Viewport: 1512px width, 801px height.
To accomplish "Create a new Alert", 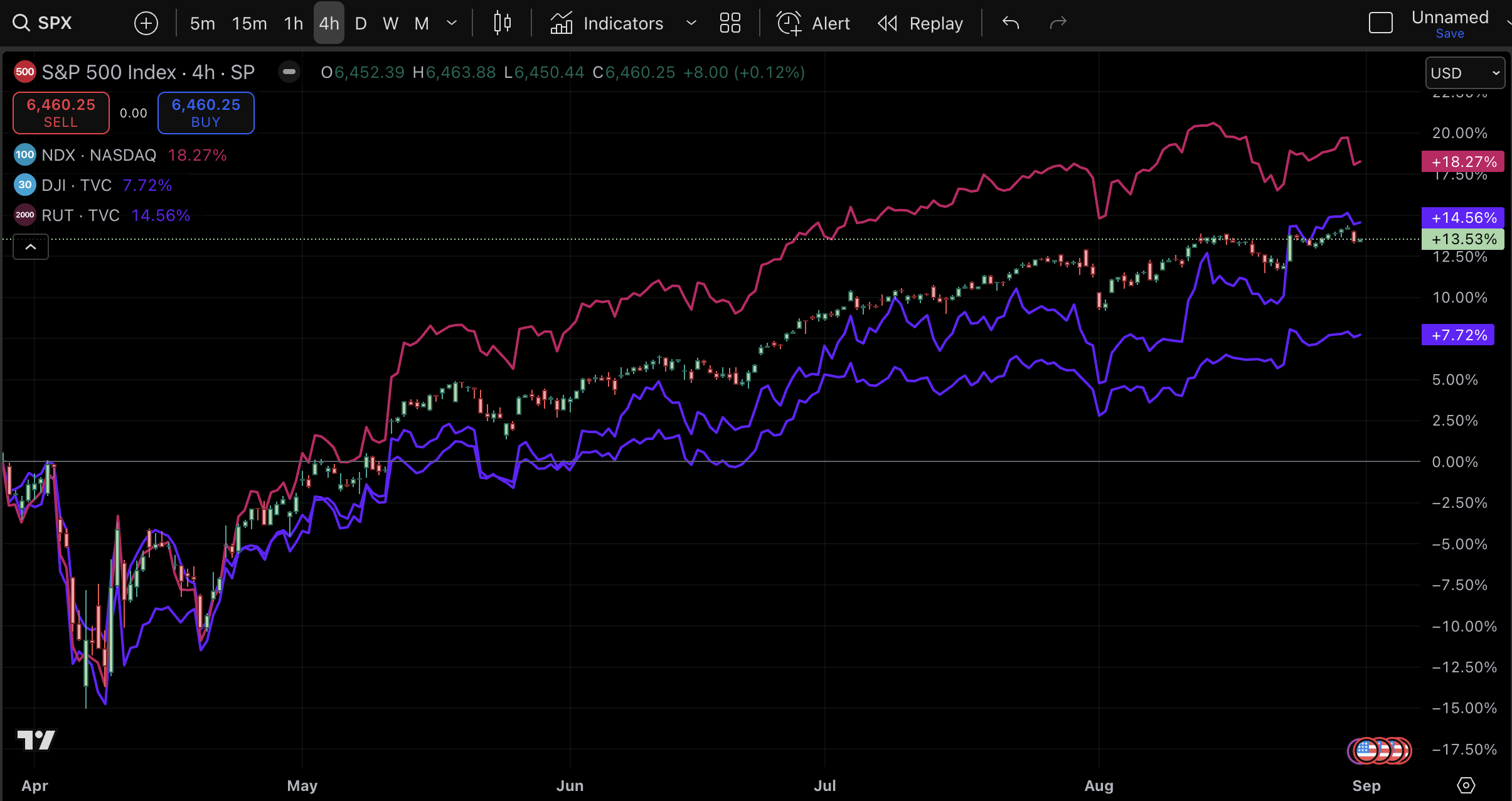I will click(813, 23).
